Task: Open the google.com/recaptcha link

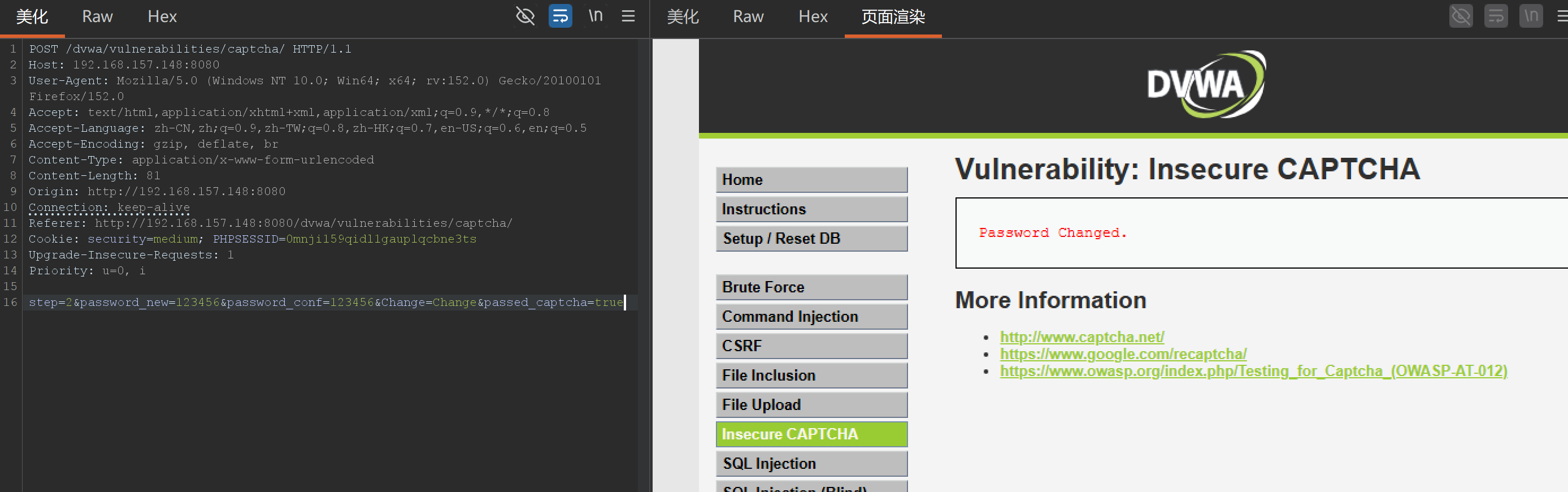Action: click(1123, 354)
